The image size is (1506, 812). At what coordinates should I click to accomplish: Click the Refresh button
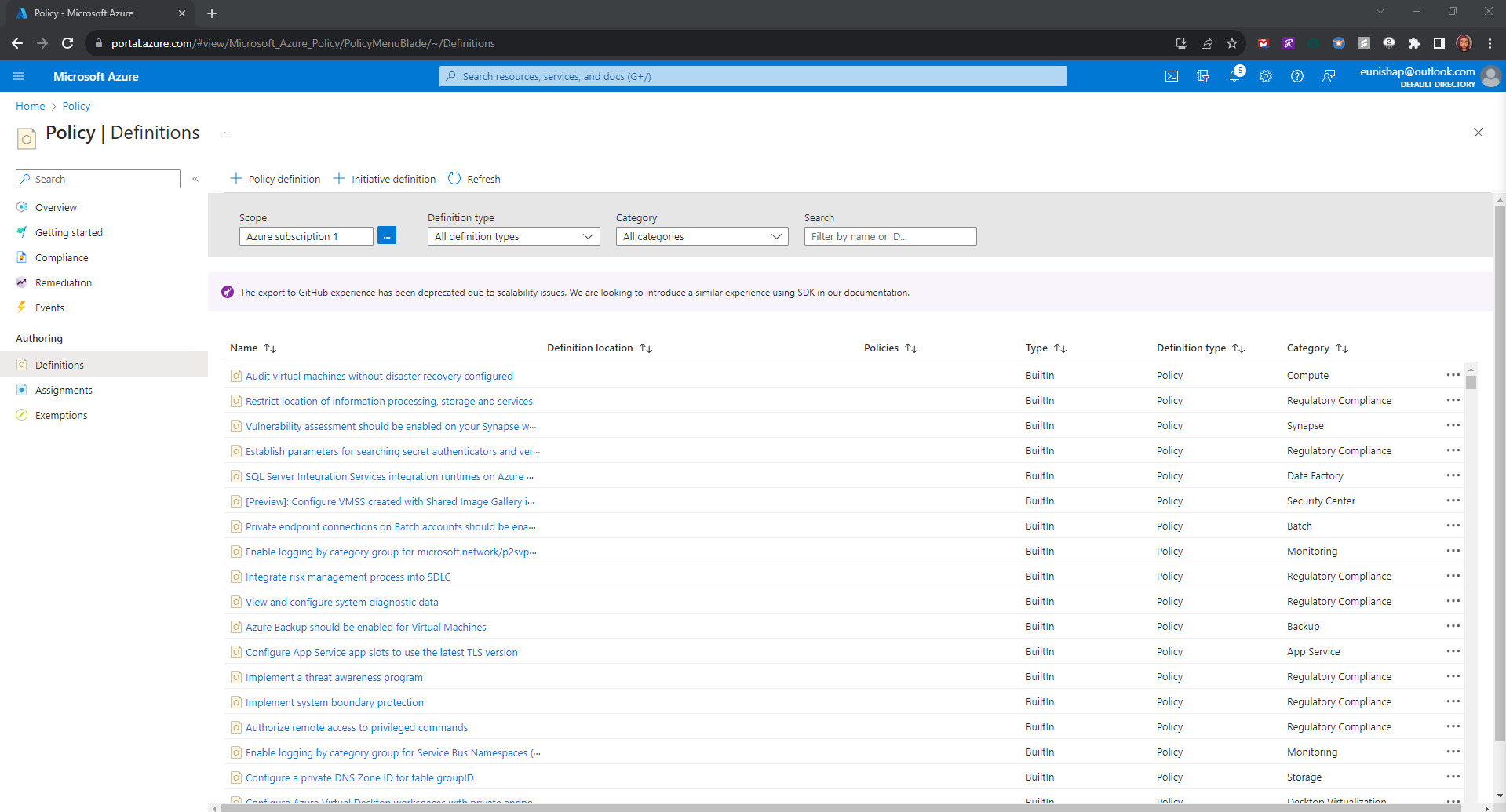474,179
